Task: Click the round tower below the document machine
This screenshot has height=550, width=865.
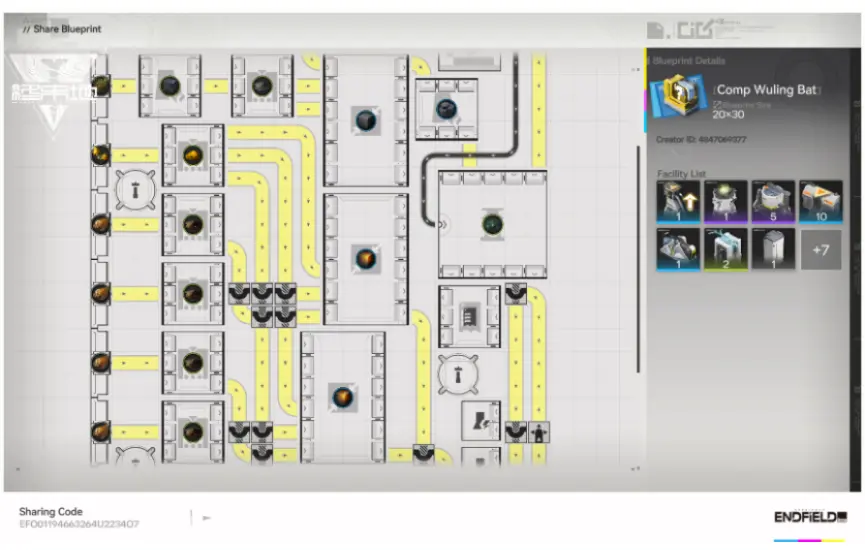Action: pos(459,373)
